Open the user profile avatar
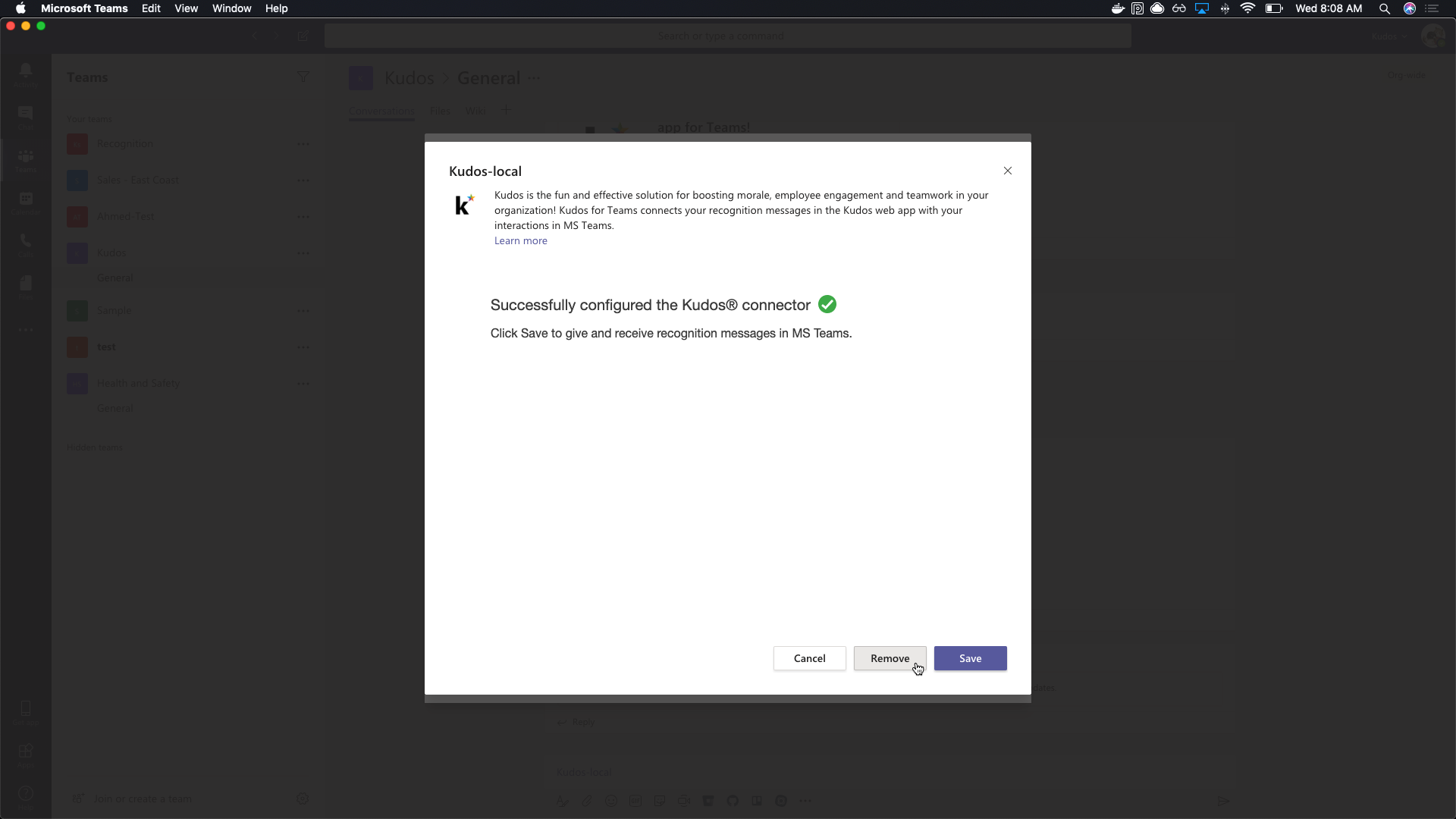Viewport: 1456px width, 819px height. click(x=1432, y=36)
